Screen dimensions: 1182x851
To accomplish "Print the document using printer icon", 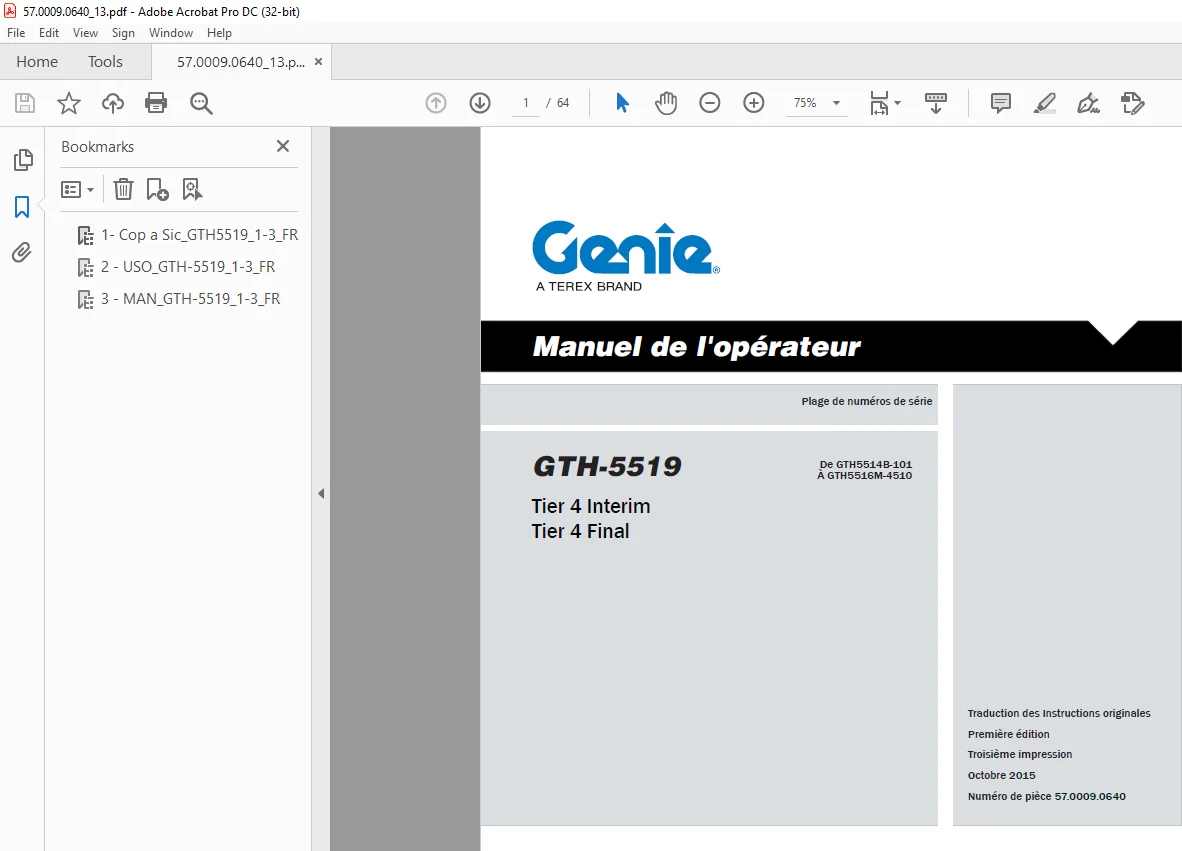I will (x=156, y=103).
